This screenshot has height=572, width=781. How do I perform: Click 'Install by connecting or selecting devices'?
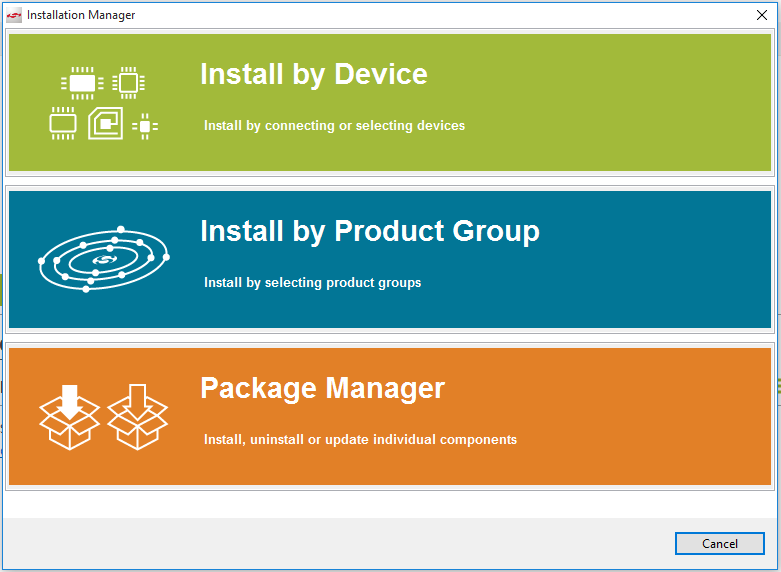(x=334, y=126)
